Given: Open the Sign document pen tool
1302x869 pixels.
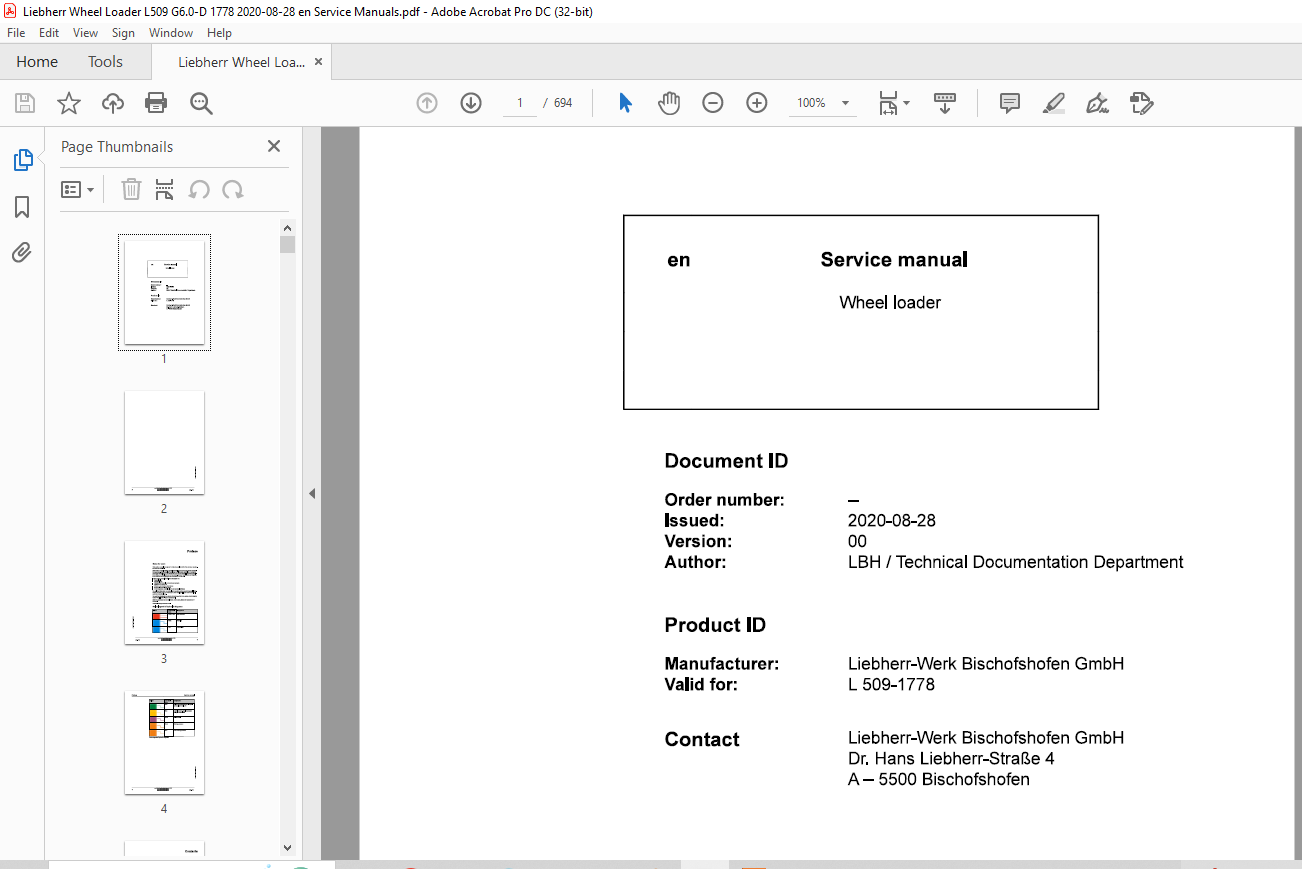Looking at the screenshot, I should (x=1098, y=103).
